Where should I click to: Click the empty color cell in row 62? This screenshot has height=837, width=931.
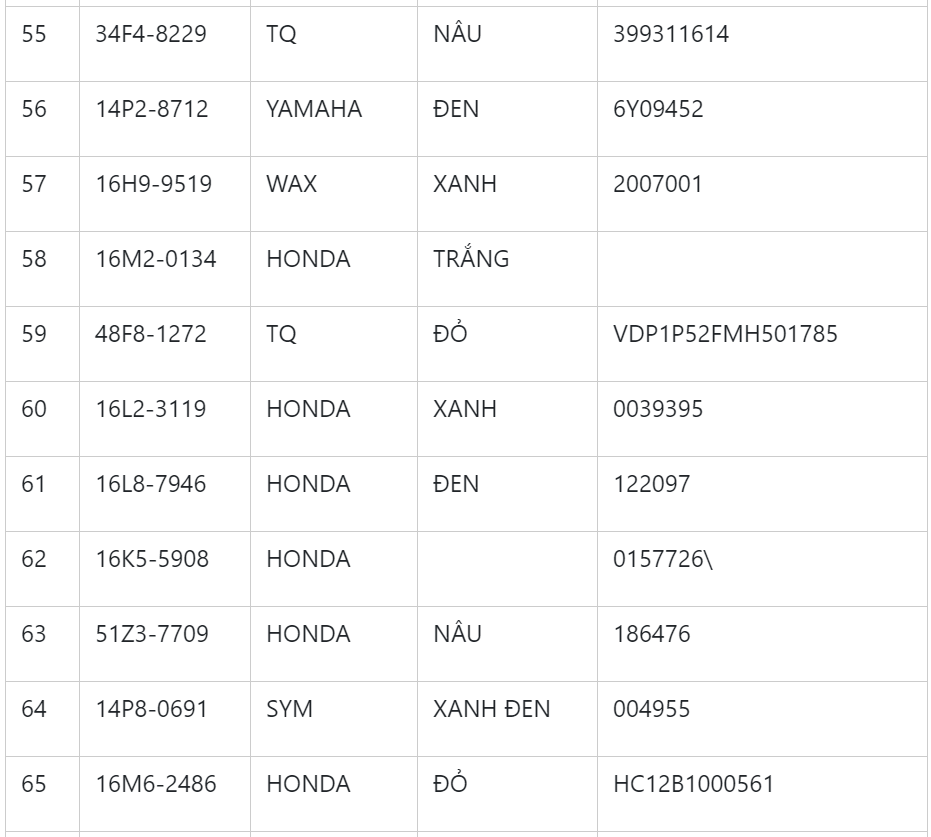click(507, 559)
